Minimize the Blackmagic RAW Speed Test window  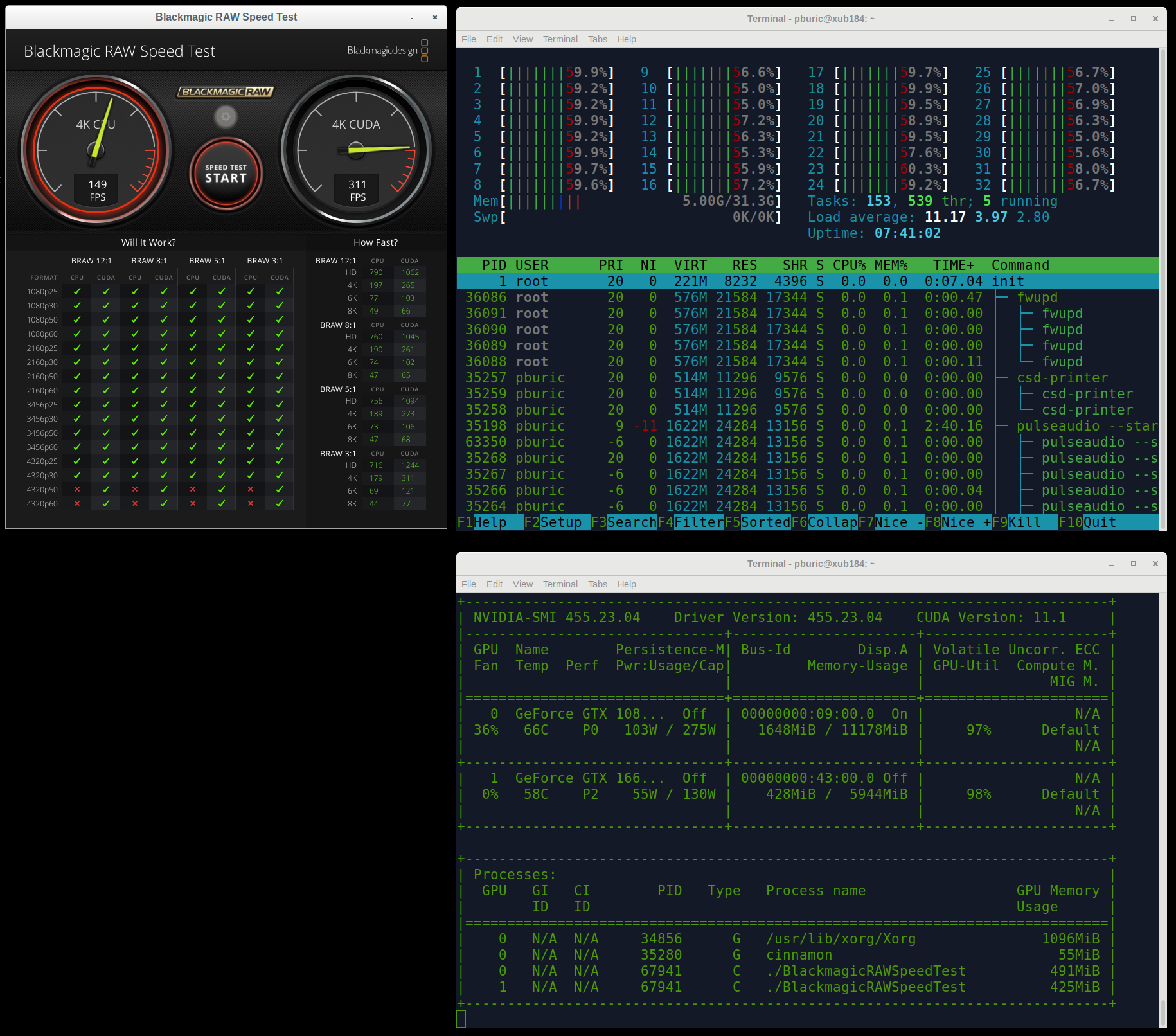click(412, 17)
